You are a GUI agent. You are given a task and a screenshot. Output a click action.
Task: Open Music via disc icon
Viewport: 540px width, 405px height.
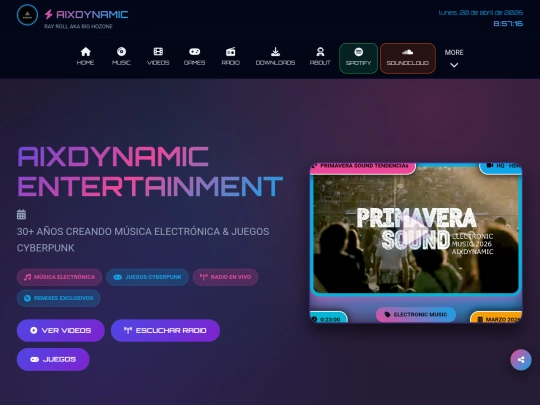tap(121, 52)
